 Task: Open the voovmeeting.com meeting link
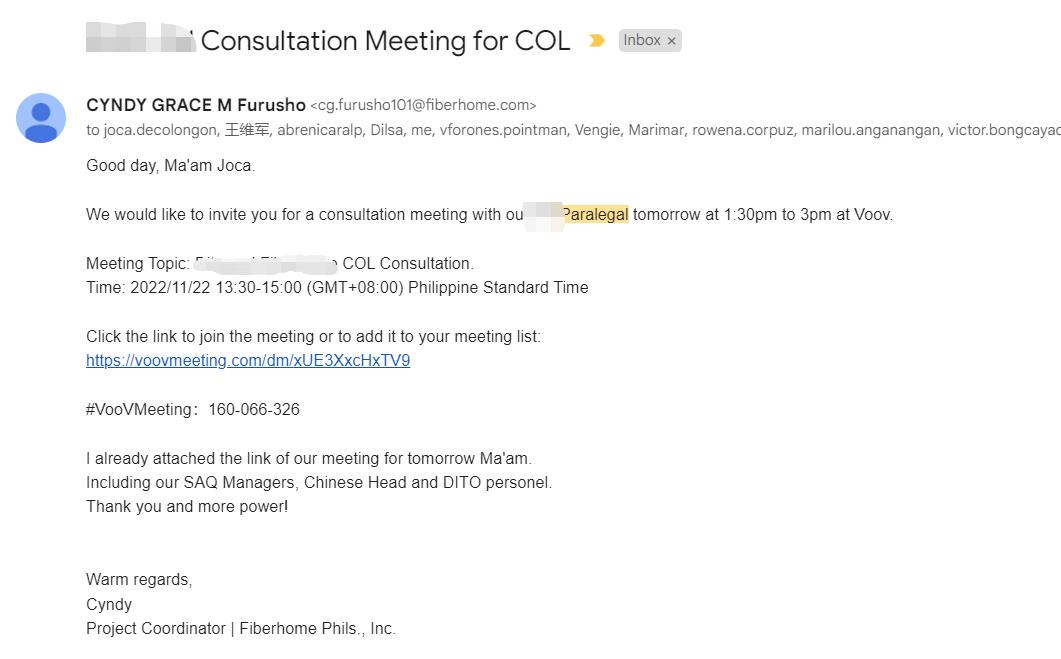click(248, 361)
